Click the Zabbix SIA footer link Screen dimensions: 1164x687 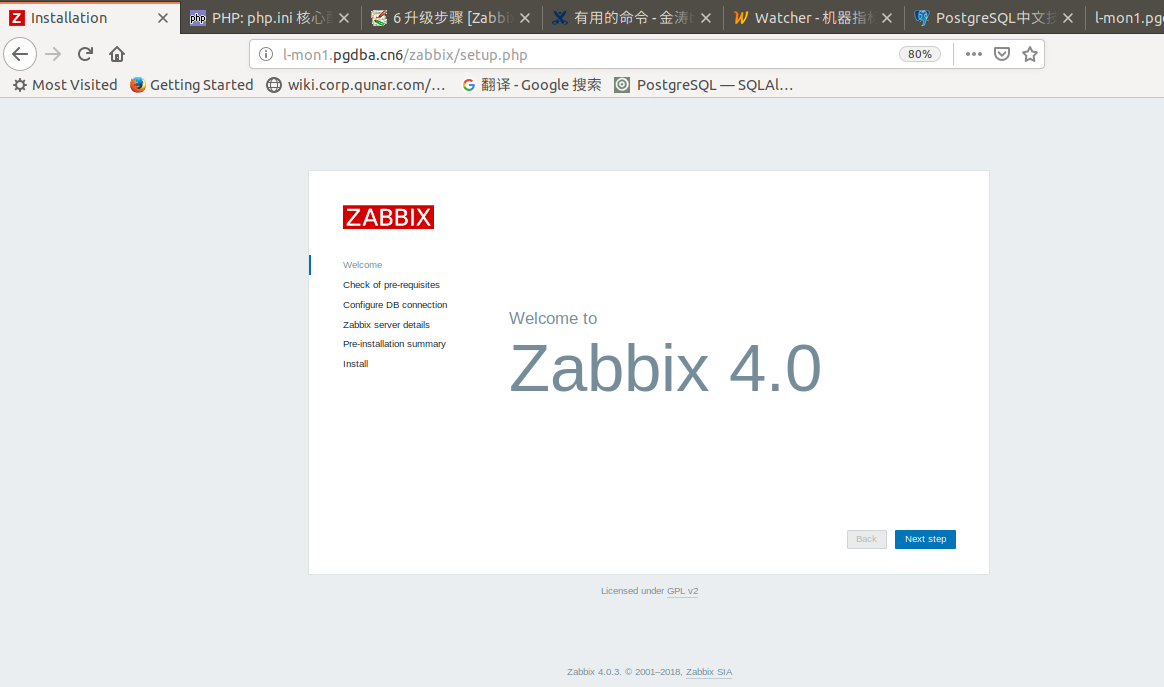[708, 672]
